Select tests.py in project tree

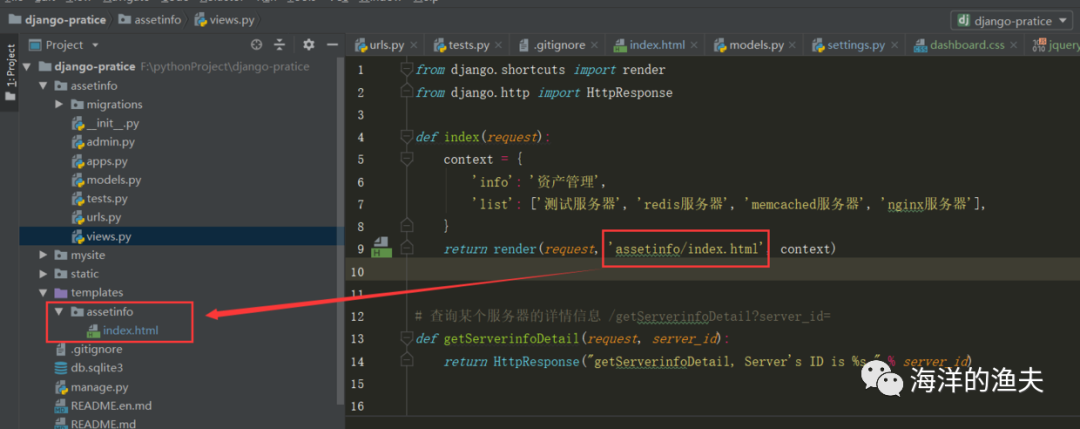(x=100, y=199)
